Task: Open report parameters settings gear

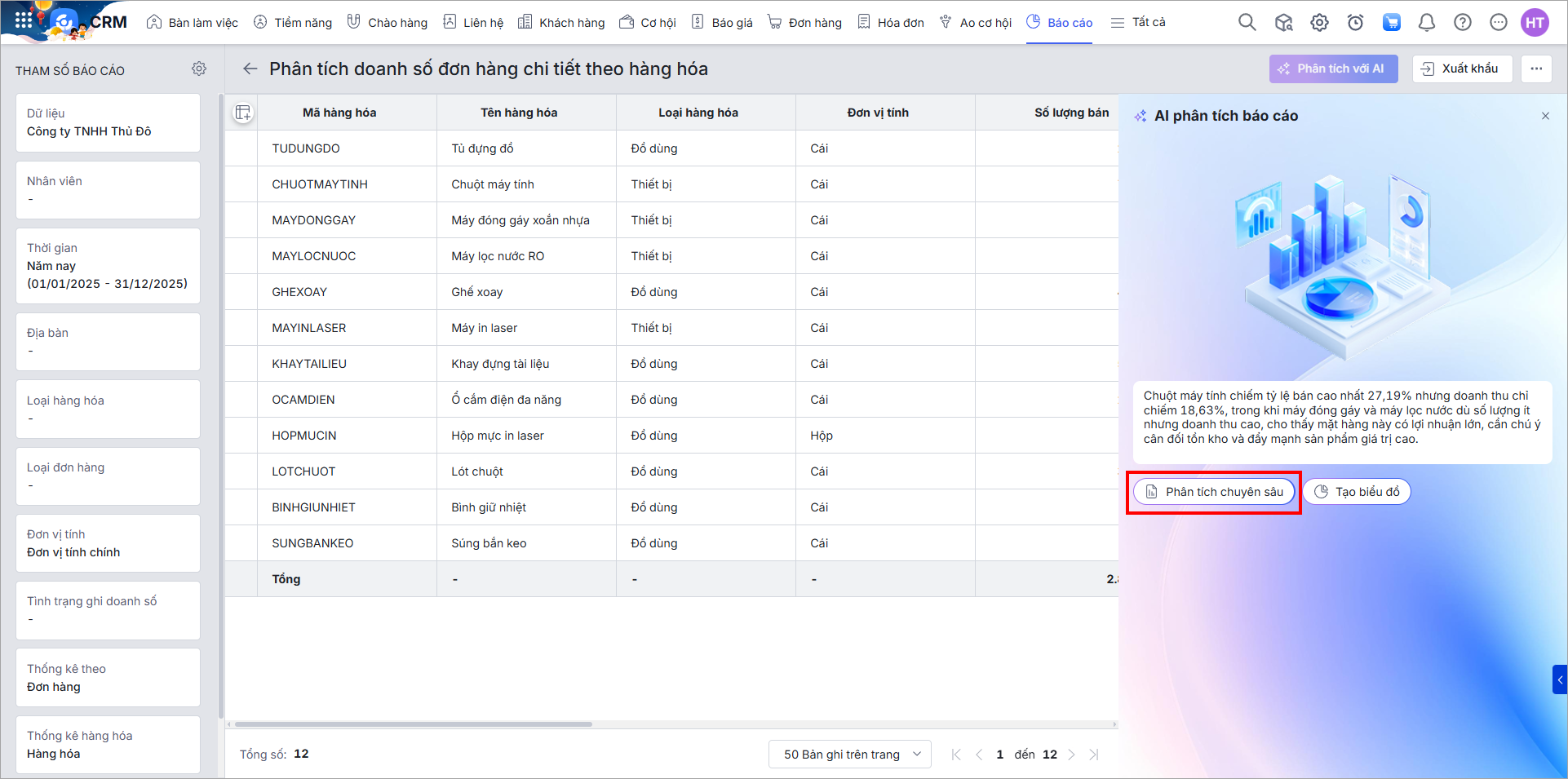Action: coord(199,69)
